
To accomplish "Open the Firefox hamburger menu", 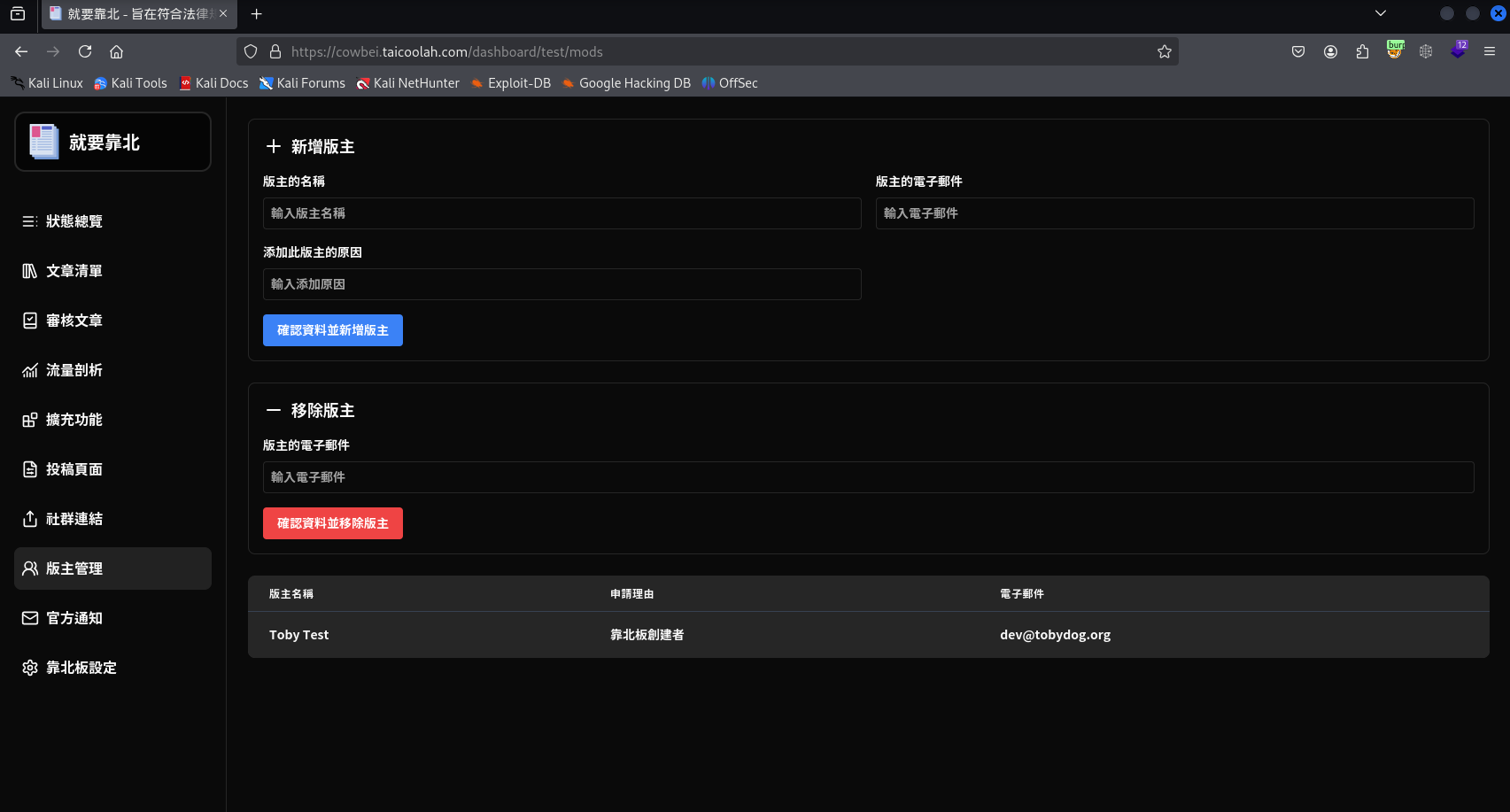I will click(x=1490, y=51).
